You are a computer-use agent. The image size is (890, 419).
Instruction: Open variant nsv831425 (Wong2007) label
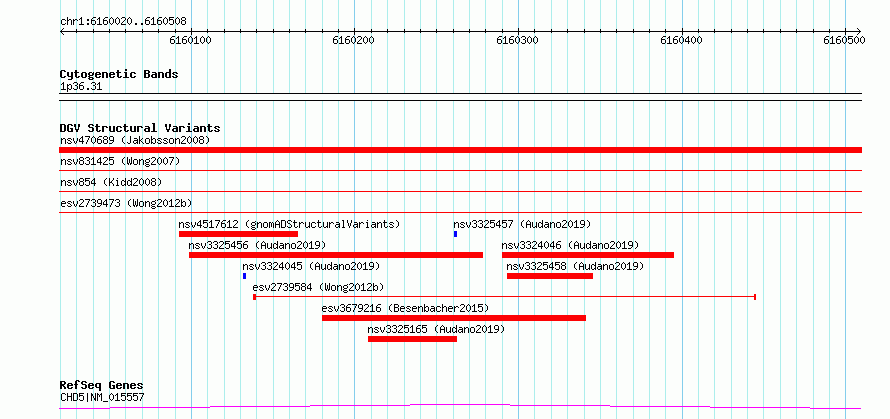120,161
